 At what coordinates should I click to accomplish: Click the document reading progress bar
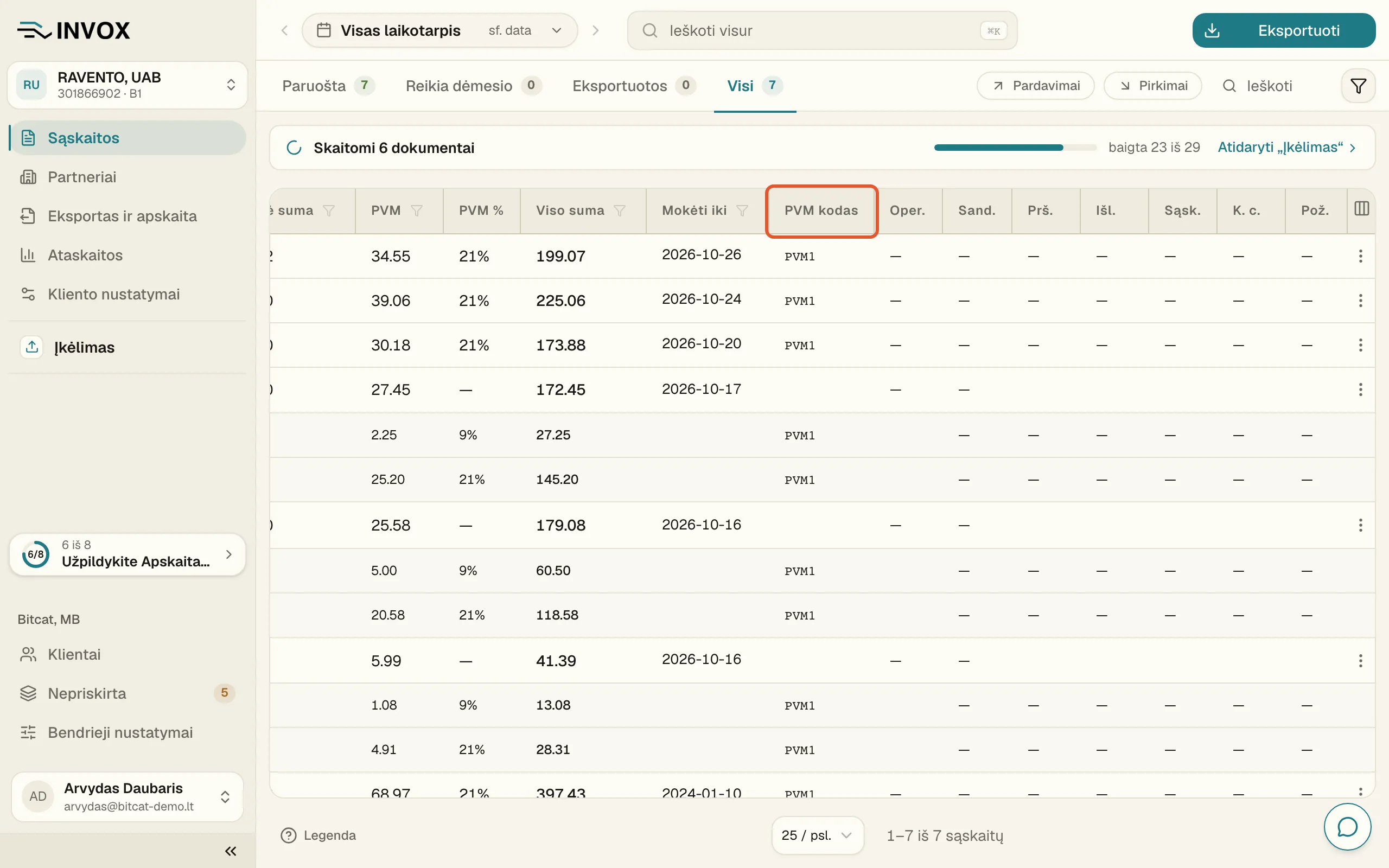pyautogui.click(x=1015, y=148)
